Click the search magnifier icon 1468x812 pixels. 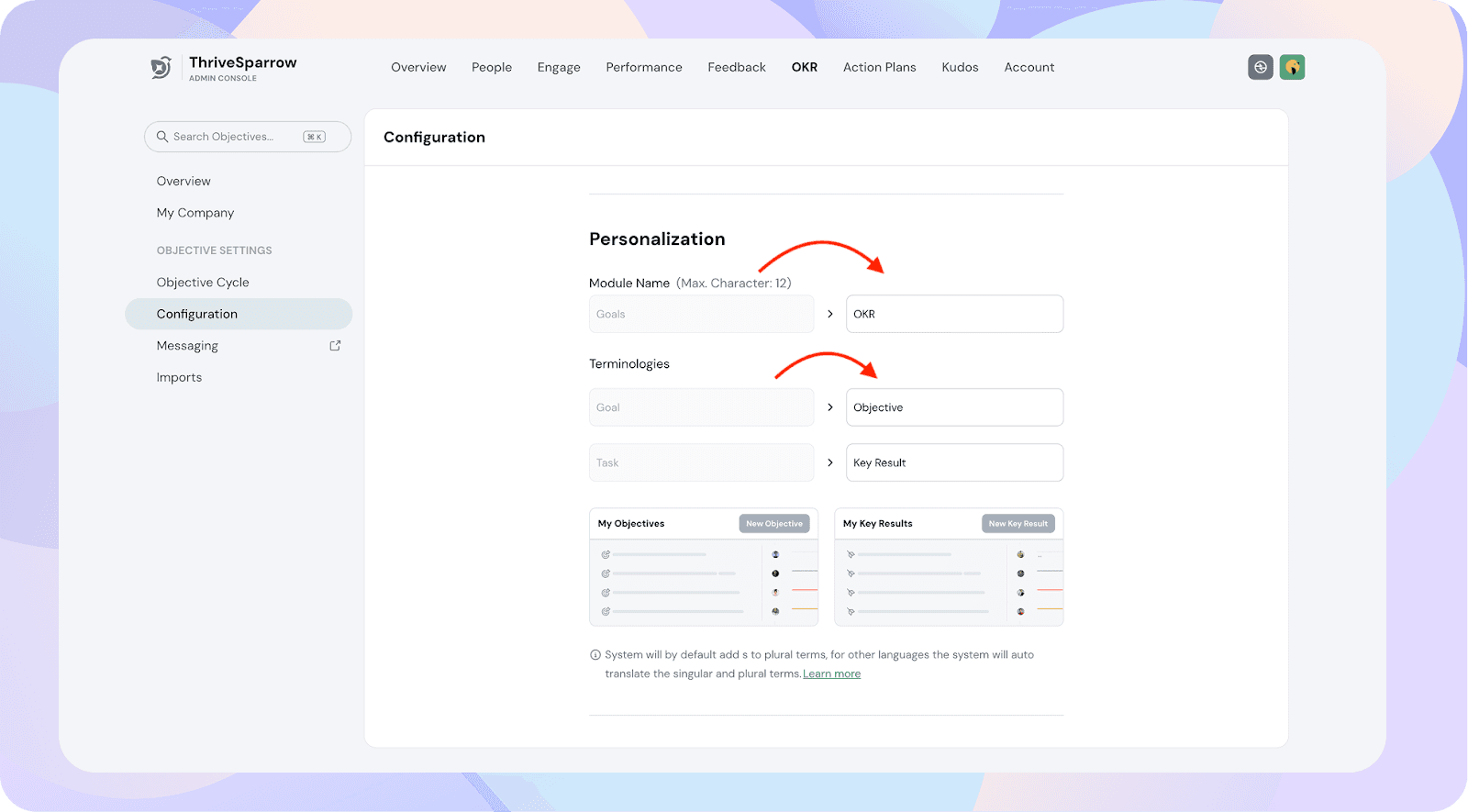pos(162,137)
